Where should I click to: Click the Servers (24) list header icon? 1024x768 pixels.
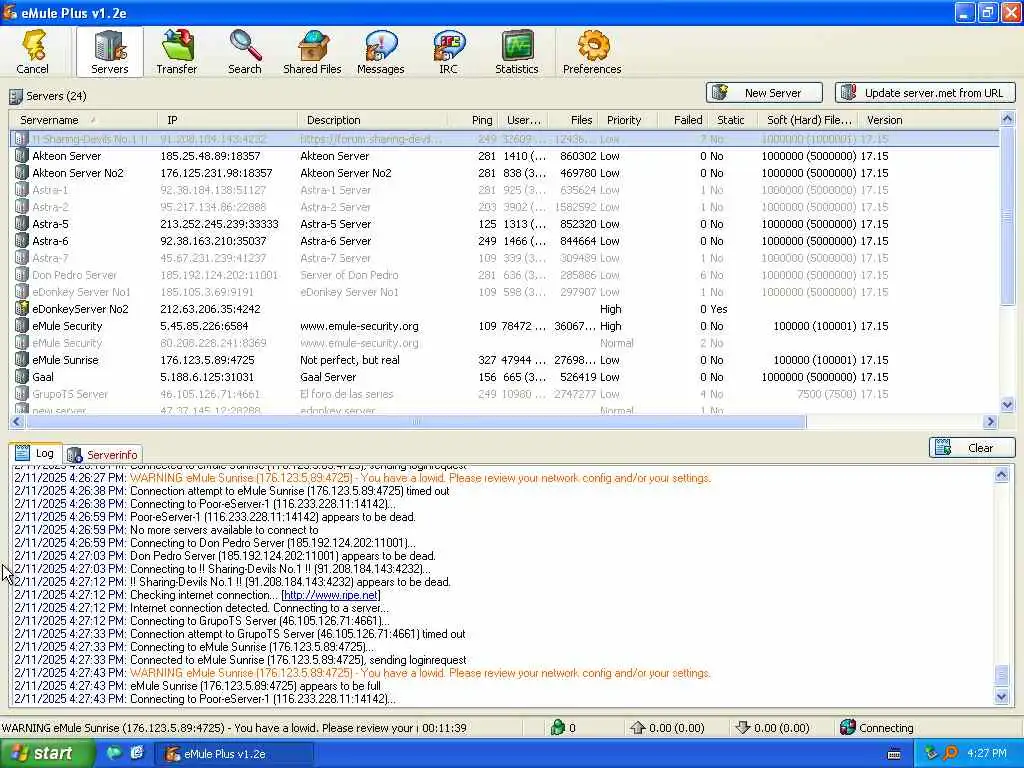point(16,97)
